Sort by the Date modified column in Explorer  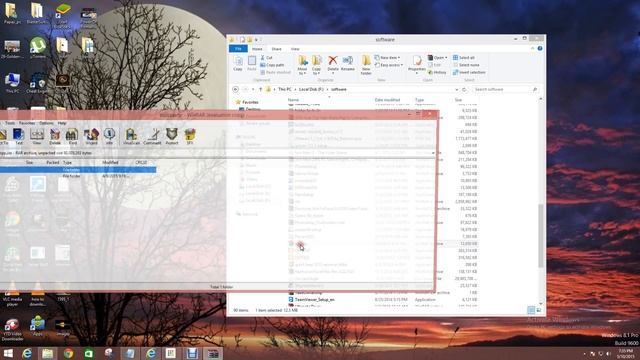387,100
